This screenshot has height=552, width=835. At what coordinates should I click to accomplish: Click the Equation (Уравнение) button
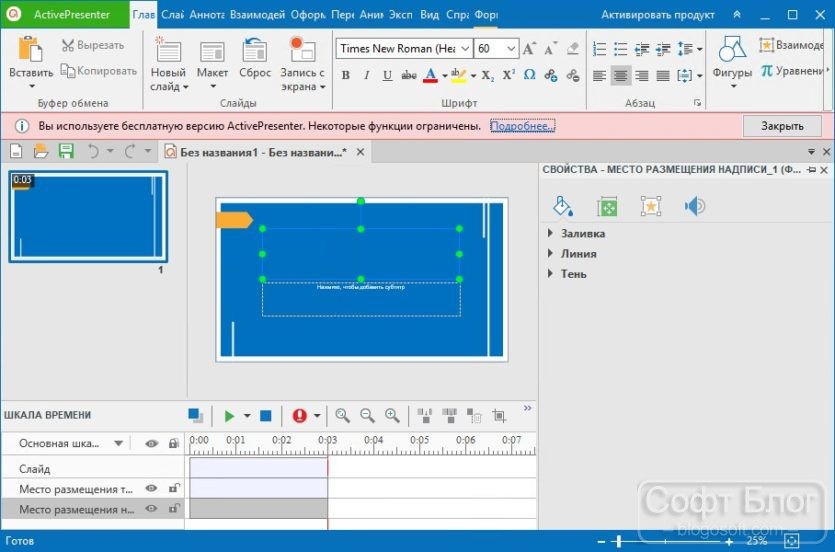tap(794, 71)
